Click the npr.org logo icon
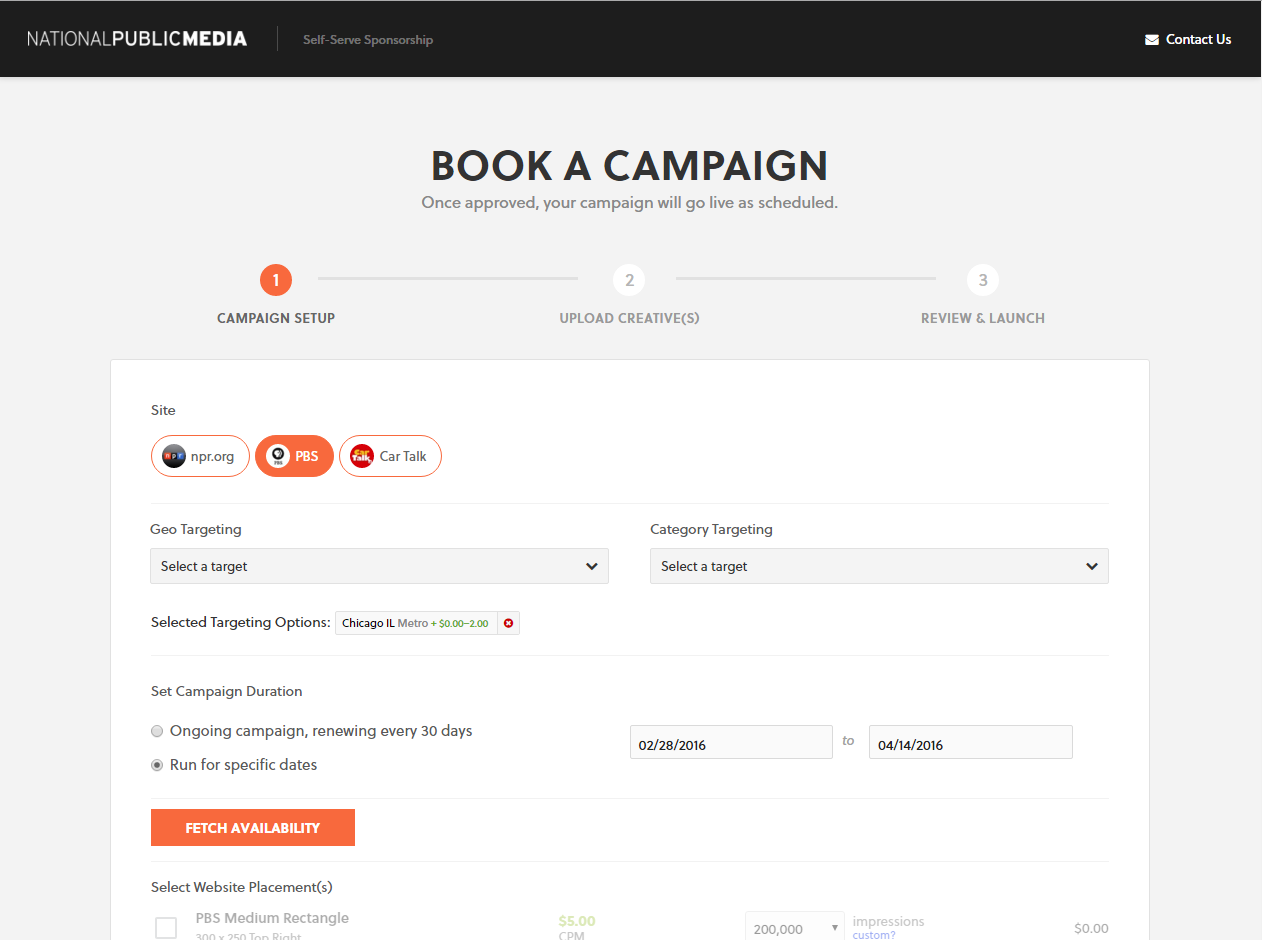 point(174,456)
